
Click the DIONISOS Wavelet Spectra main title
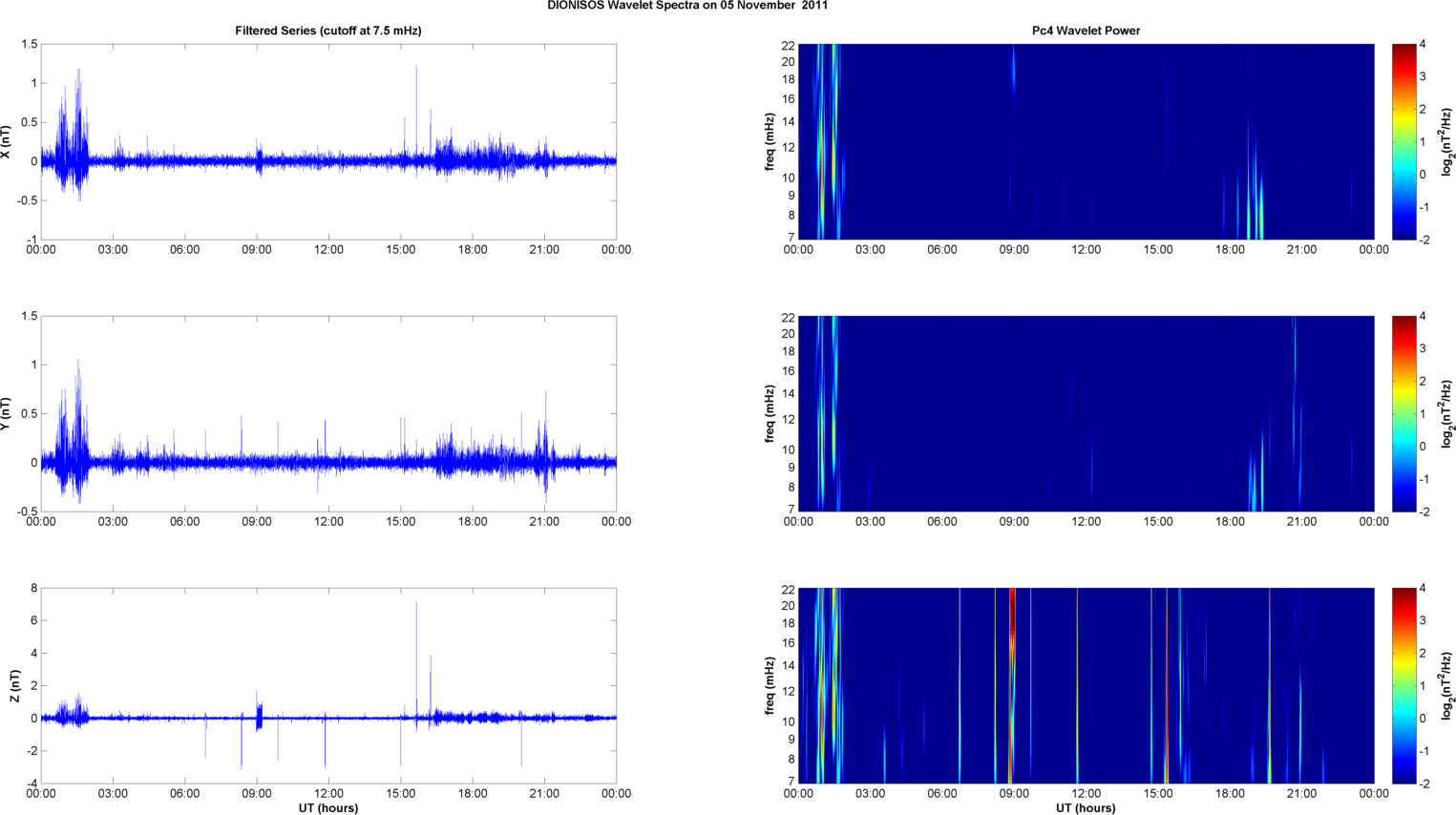point(687,6)
